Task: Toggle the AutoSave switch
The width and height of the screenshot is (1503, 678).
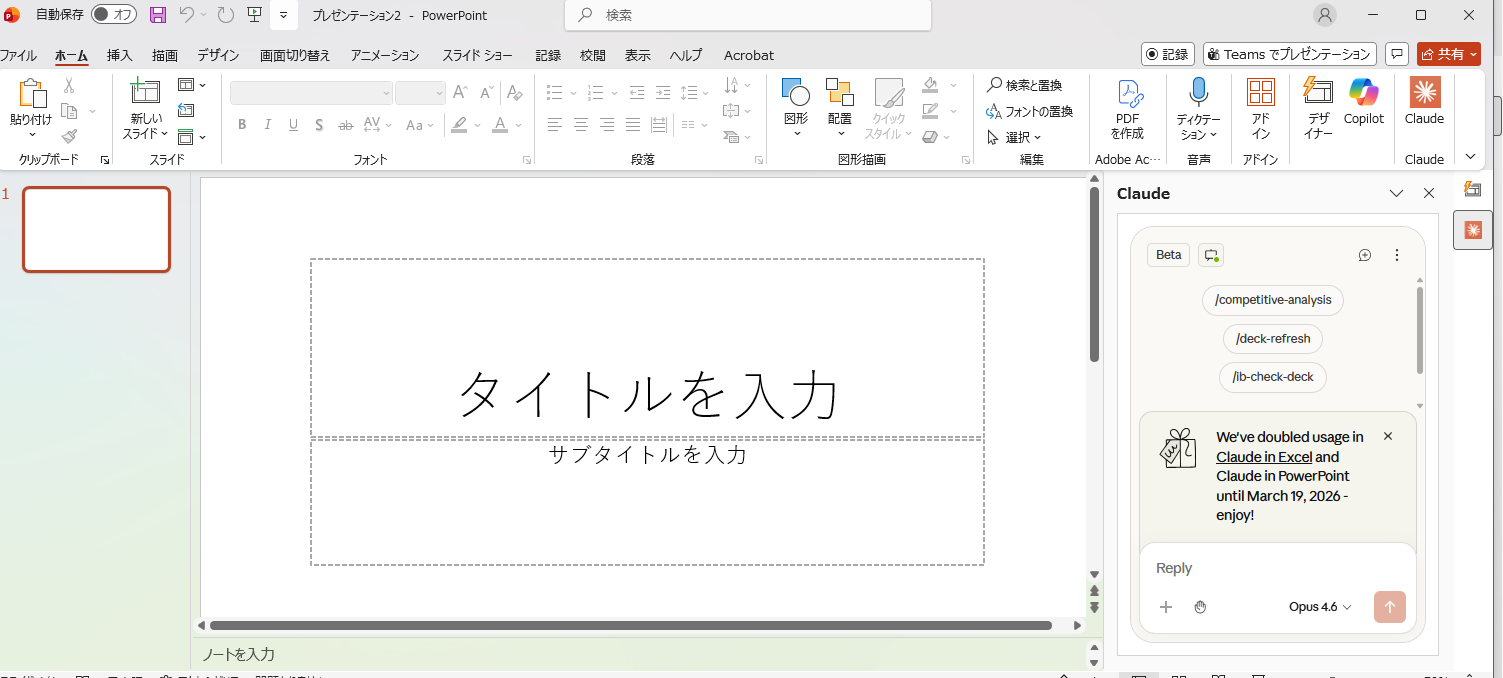Action: coord(114,15)
